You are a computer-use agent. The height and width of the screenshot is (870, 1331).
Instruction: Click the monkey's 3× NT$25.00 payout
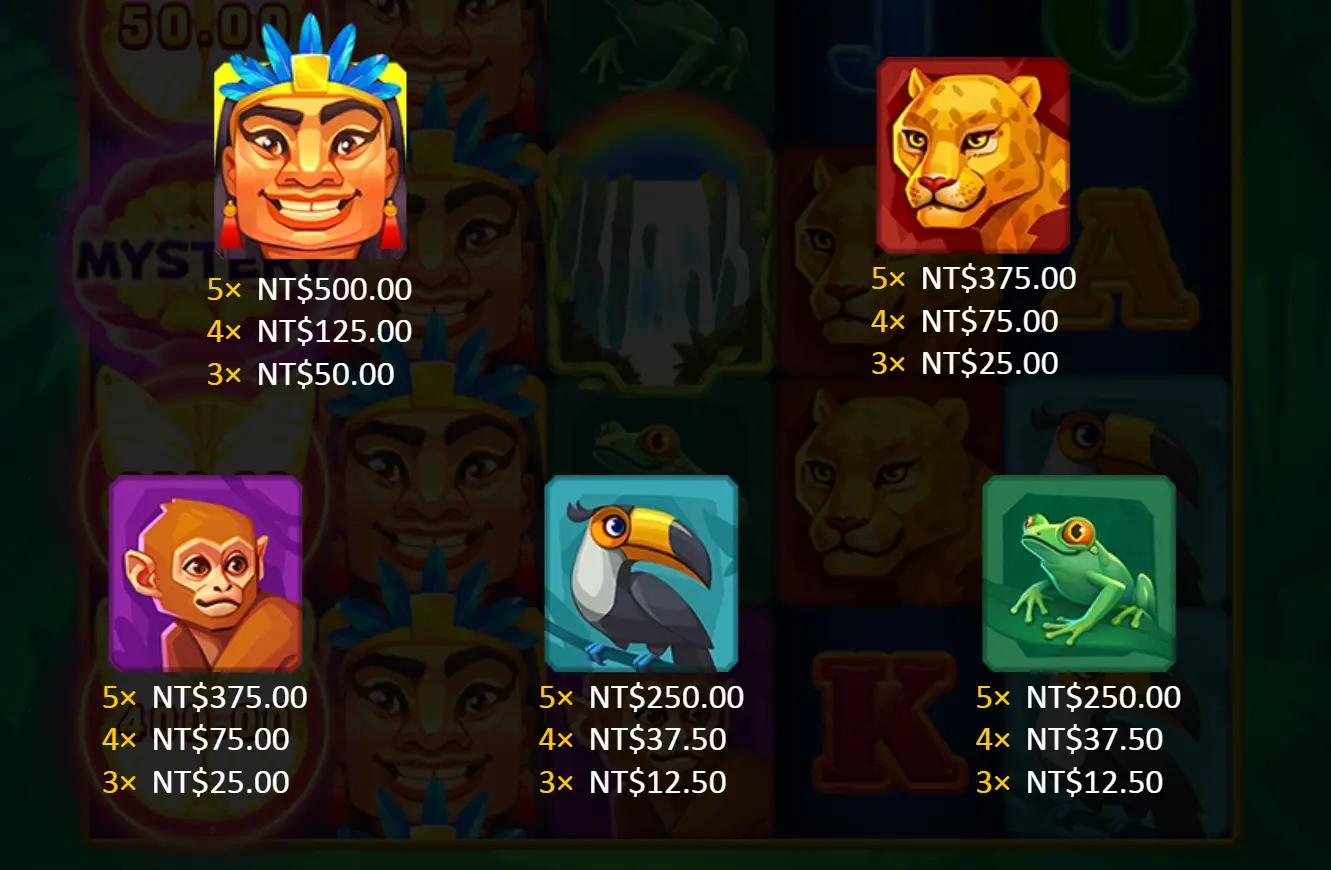(x=195, y=782)
